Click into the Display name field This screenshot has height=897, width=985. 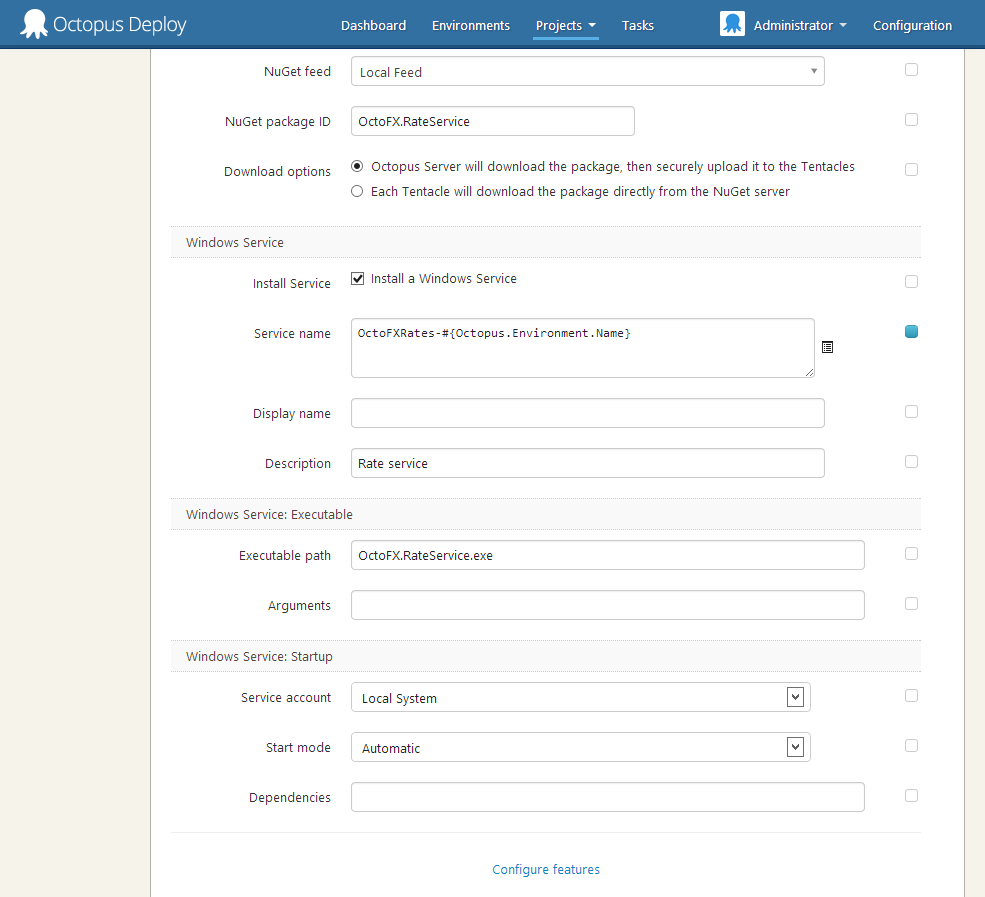coord(587,413)
